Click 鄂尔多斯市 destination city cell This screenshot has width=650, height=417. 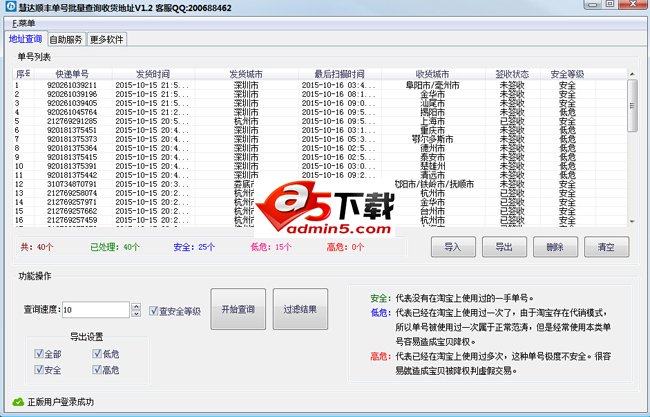pyautogui.click(x=433, y=139)
